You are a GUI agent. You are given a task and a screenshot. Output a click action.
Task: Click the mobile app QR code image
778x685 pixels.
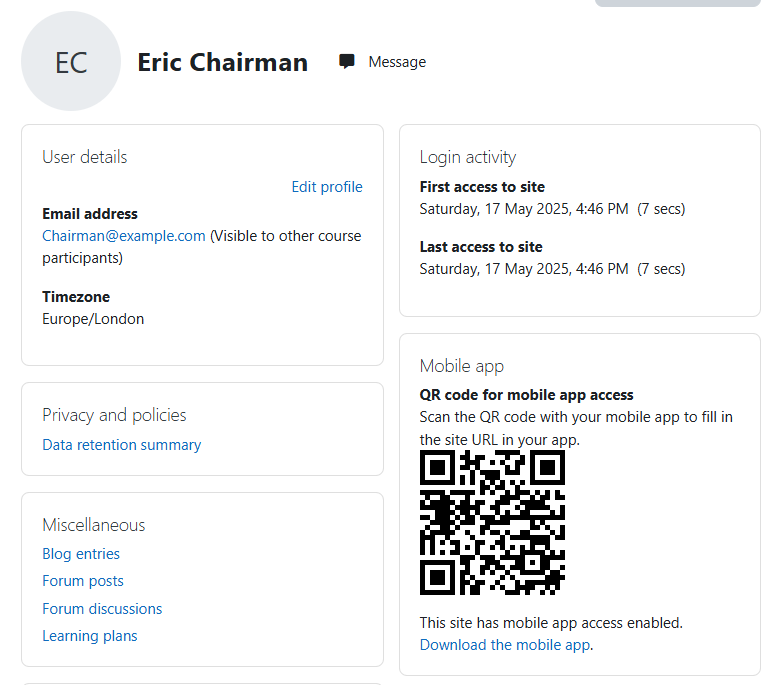tap(492, 522)
